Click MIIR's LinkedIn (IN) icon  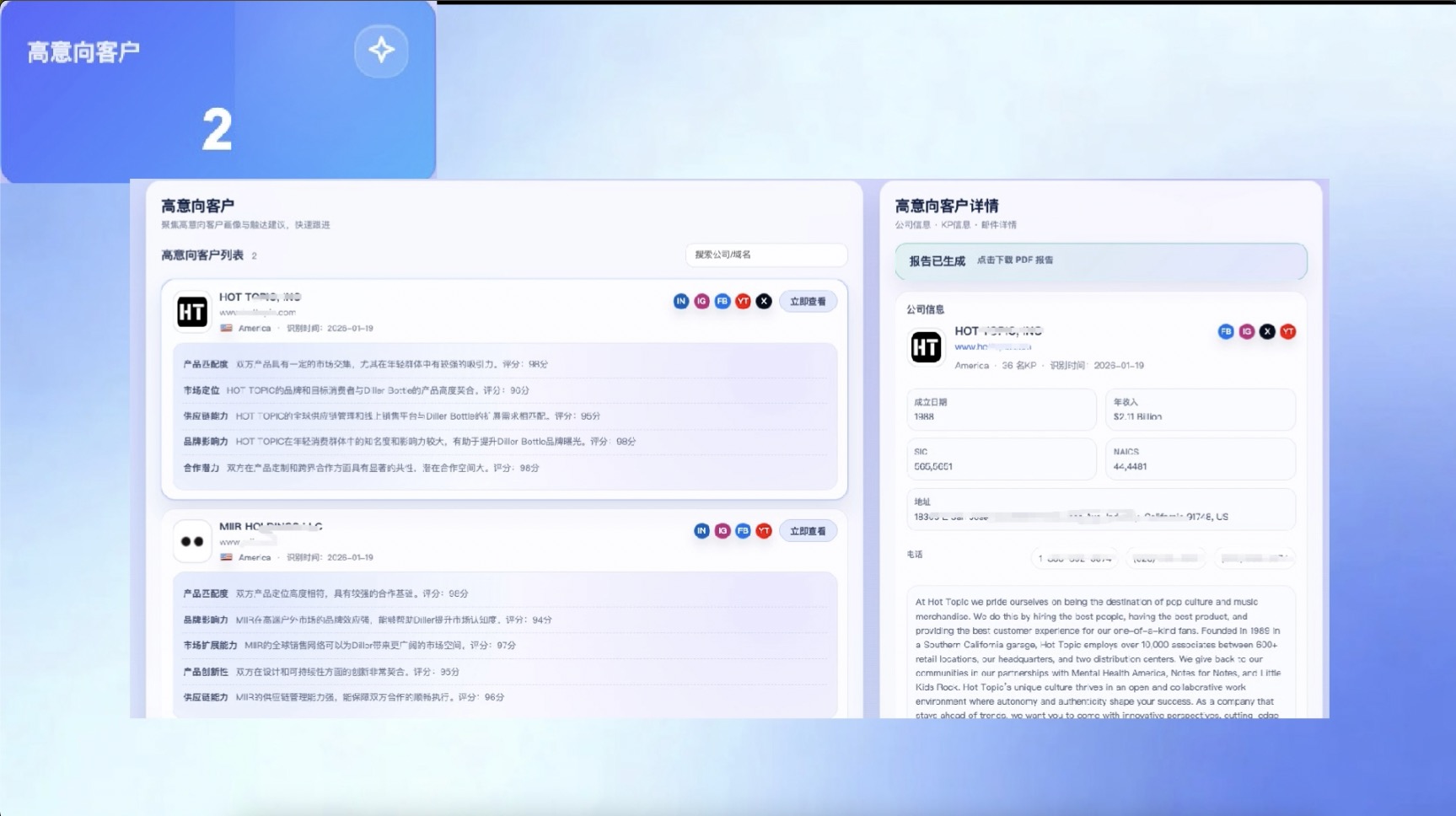point(701,531)
